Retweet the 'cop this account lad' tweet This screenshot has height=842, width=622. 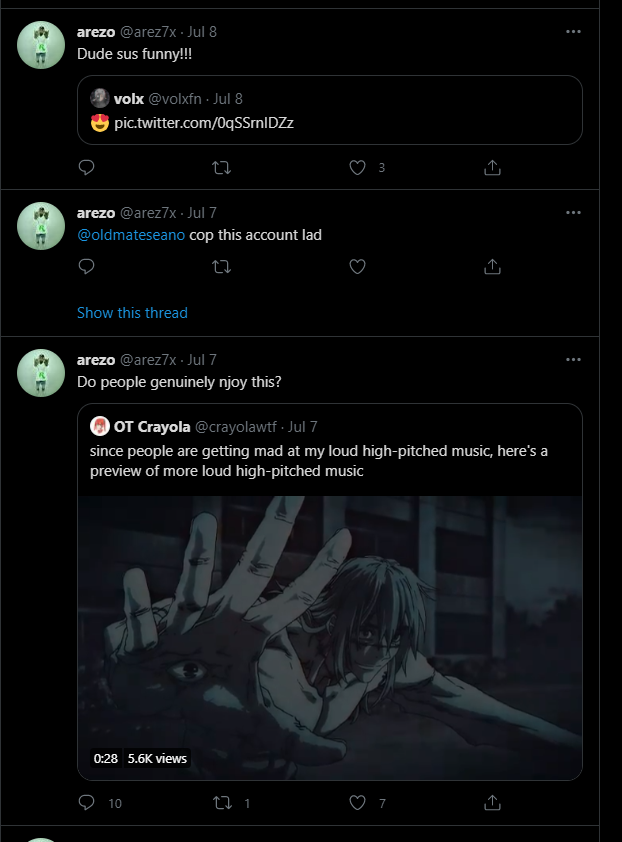[x=222, y=266]
